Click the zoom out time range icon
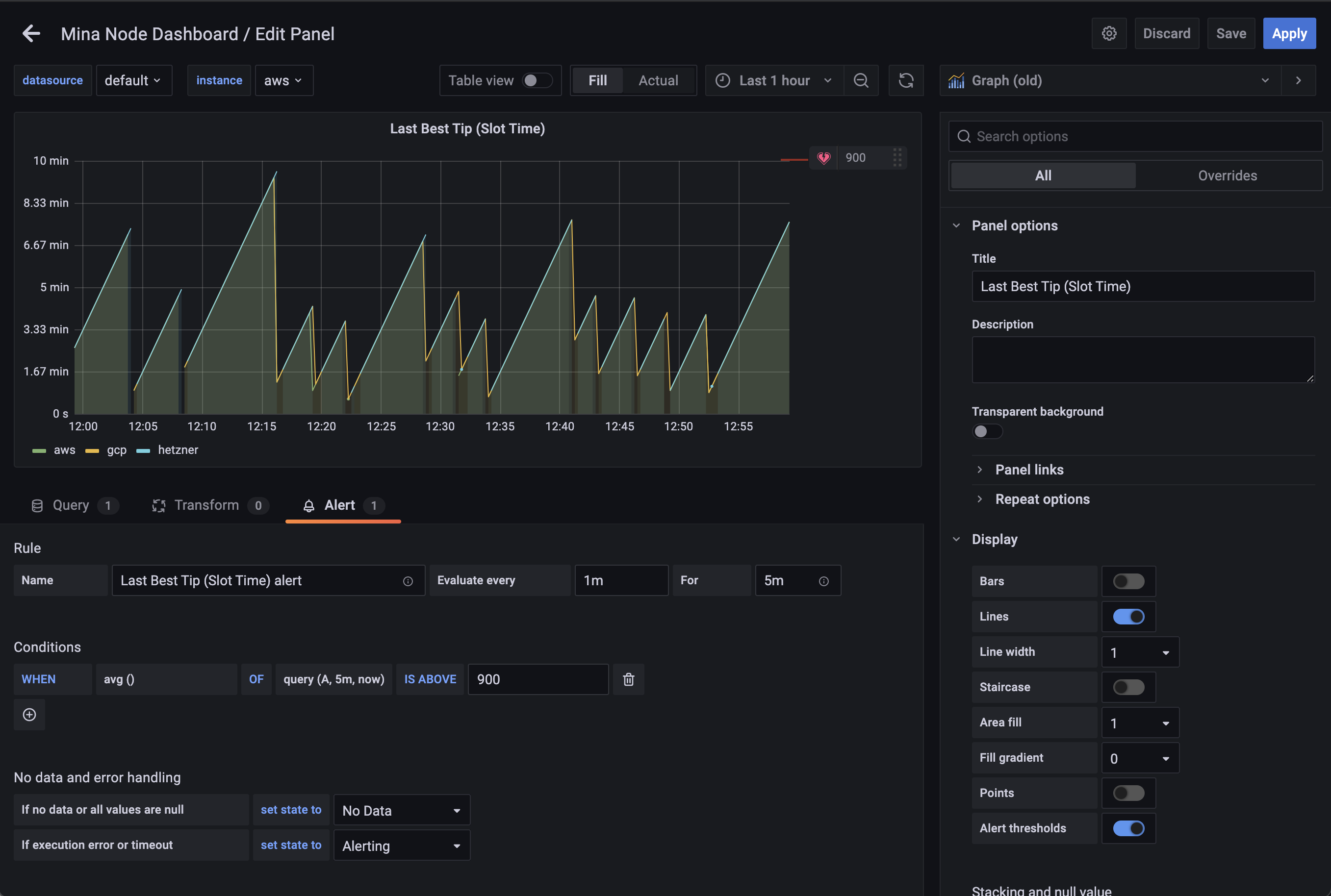The width and height of the screenshot is (1331, 896). click(861, 80)
